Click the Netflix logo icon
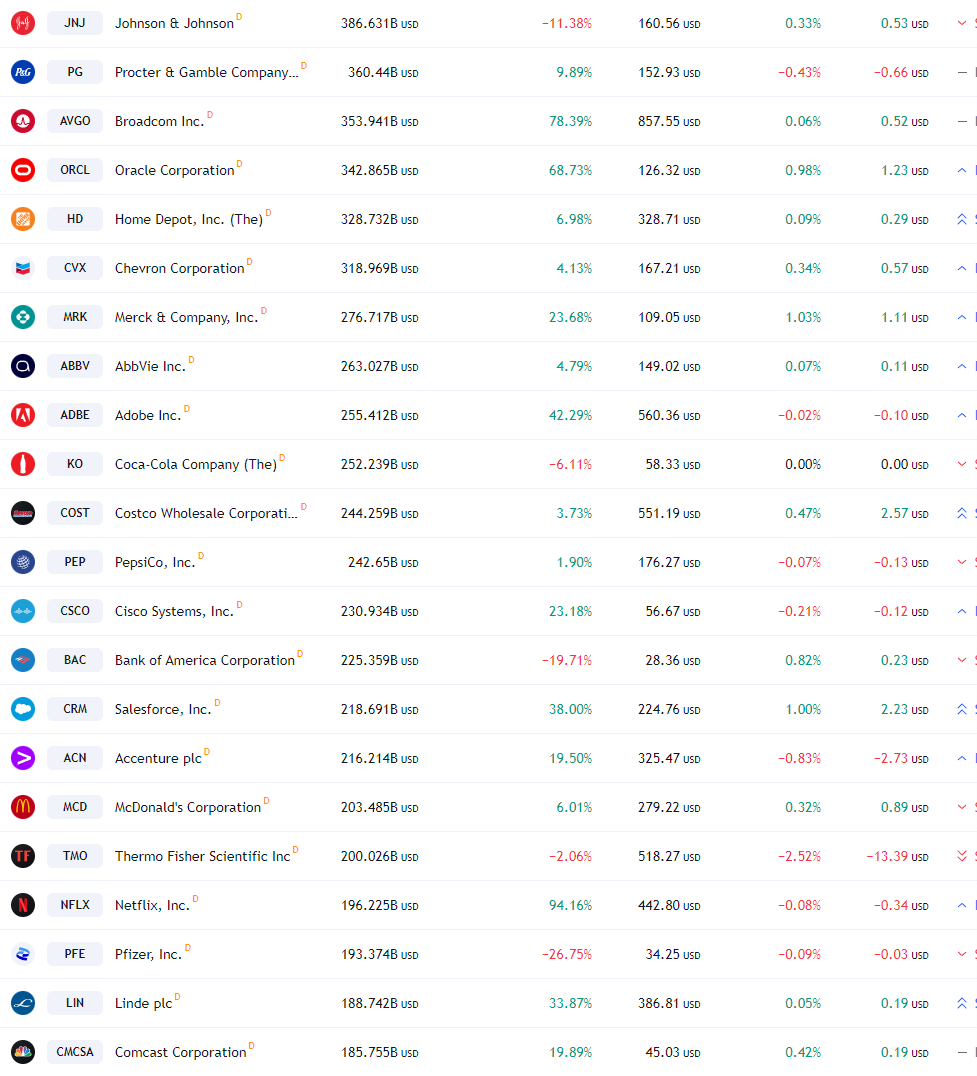 (23, 905)
